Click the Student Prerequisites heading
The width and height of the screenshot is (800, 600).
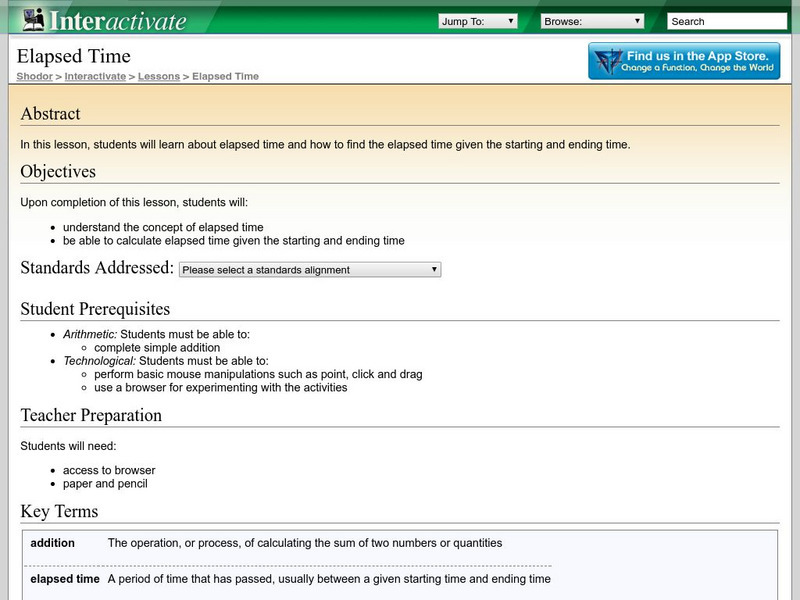click(x=95, y=309)
